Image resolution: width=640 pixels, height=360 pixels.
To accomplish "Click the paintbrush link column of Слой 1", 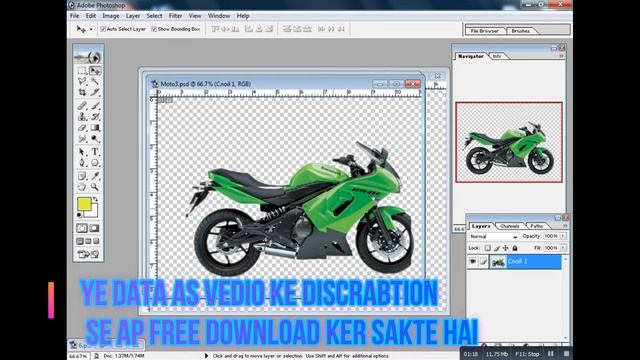I will [x=483, y=262].
